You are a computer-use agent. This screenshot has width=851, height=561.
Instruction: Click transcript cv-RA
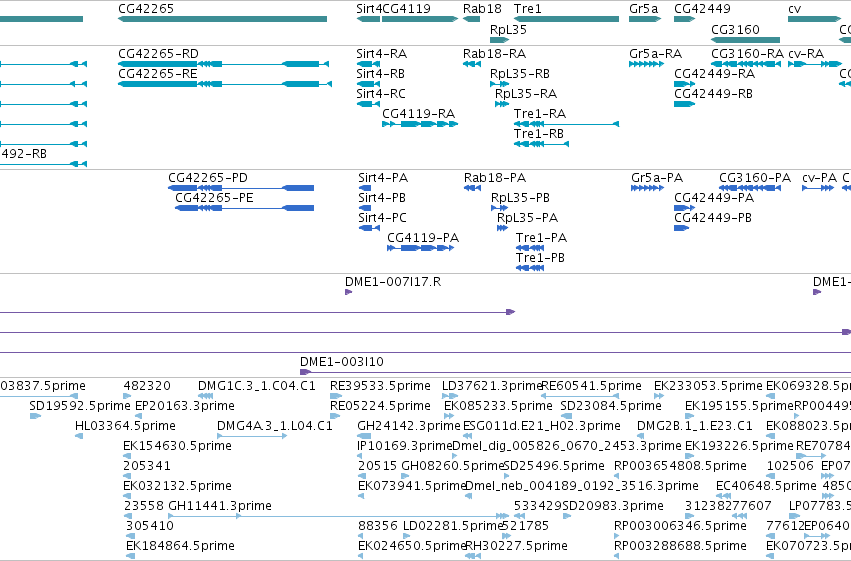pyautogui.click(x=806, y=54)
